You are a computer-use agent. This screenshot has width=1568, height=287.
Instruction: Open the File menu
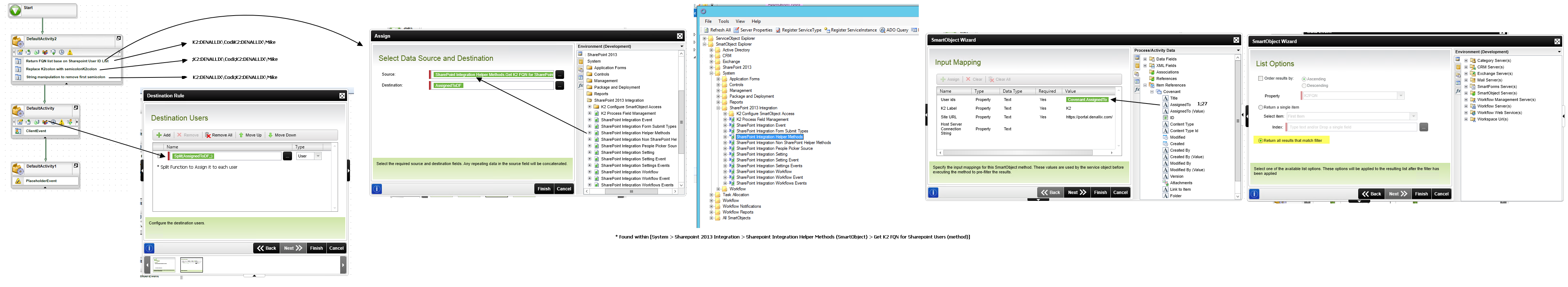pyautogui.click(x=708, y=21)
